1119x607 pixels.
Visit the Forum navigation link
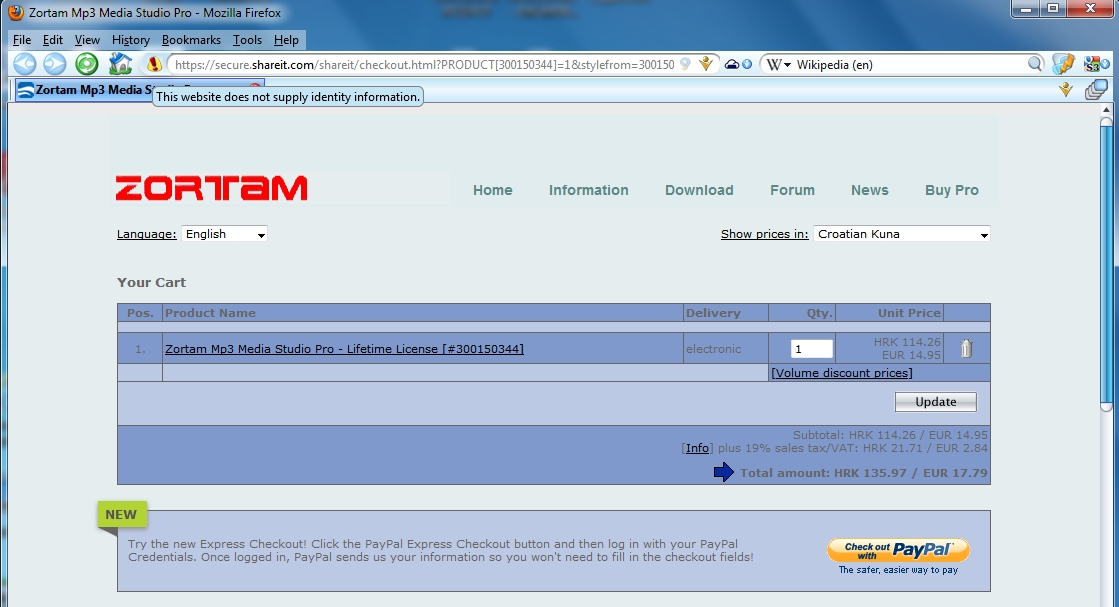[x=792, y=190]
